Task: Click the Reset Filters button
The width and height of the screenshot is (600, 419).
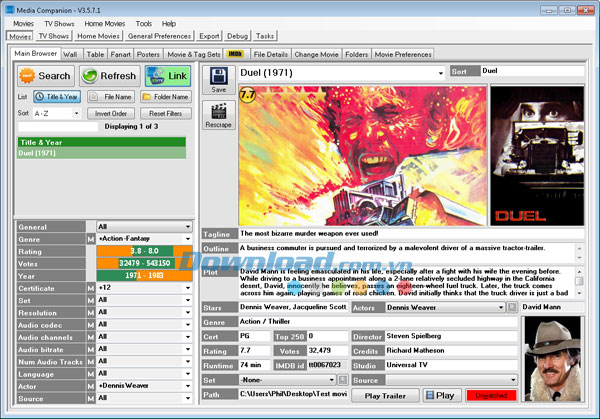Action: (x=166, y=114)
